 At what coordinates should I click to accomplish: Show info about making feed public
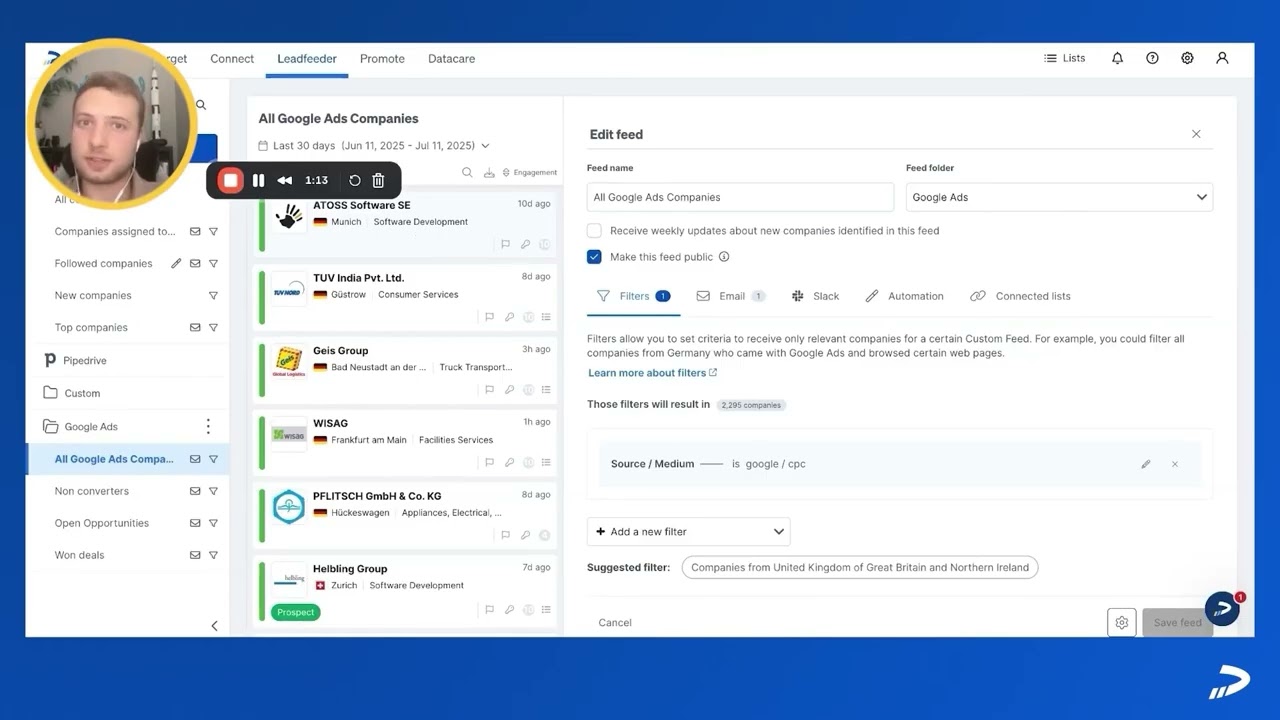coord(724,257)
